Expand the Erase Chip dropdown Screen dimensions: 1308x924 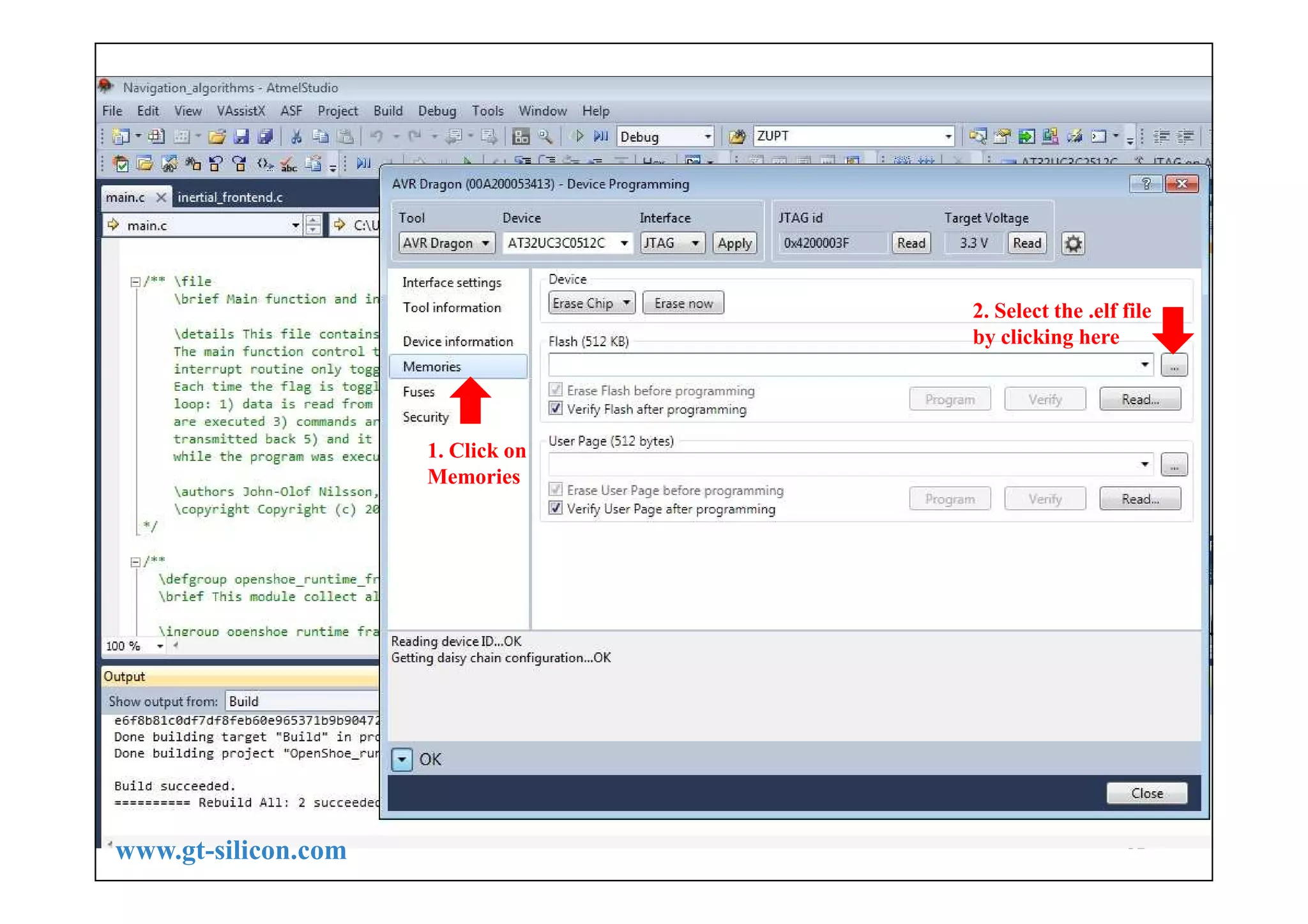pyautogui.click(x=591, y=303)
